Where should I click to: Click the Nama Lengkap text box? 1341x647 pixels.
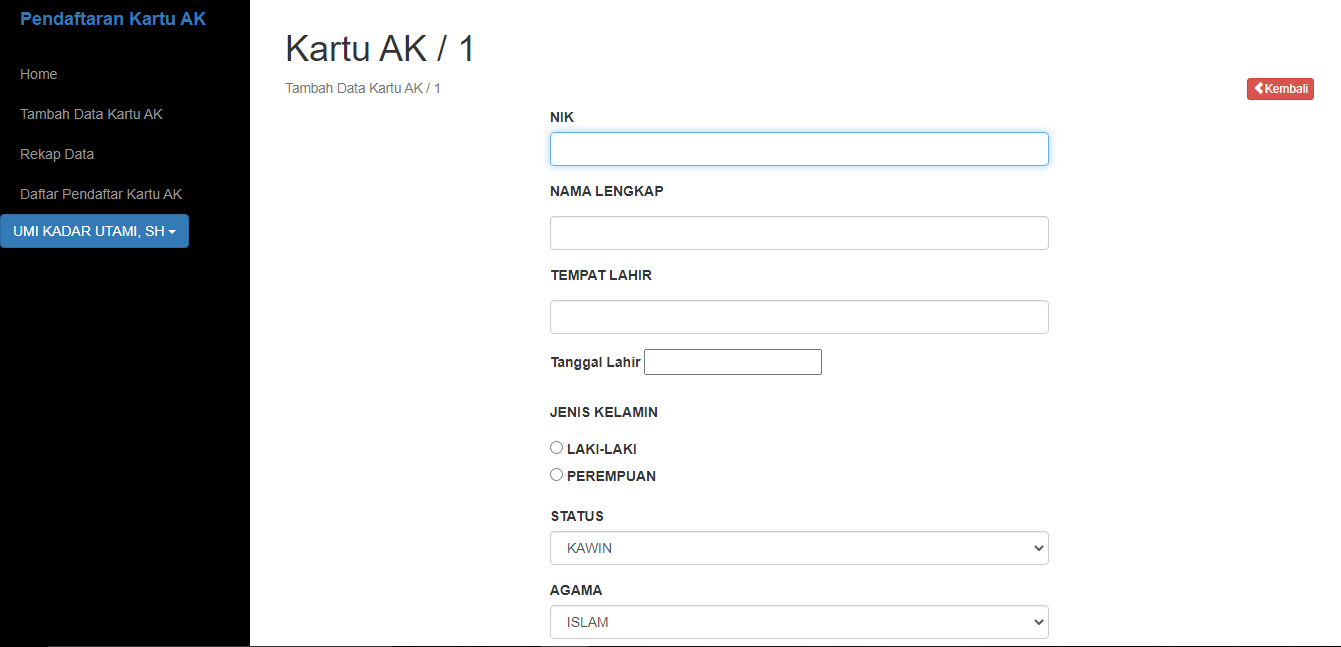[x=799, y=233]
